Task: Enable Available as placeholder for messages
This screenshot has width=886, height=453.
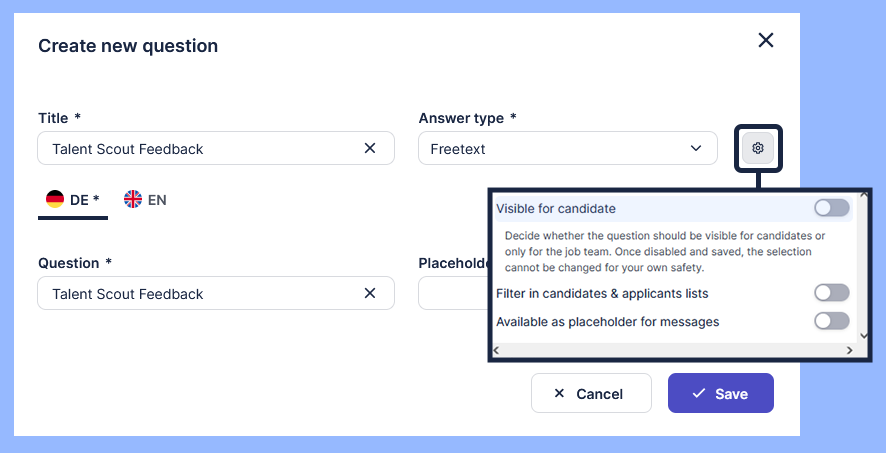Action: (831, 321)
